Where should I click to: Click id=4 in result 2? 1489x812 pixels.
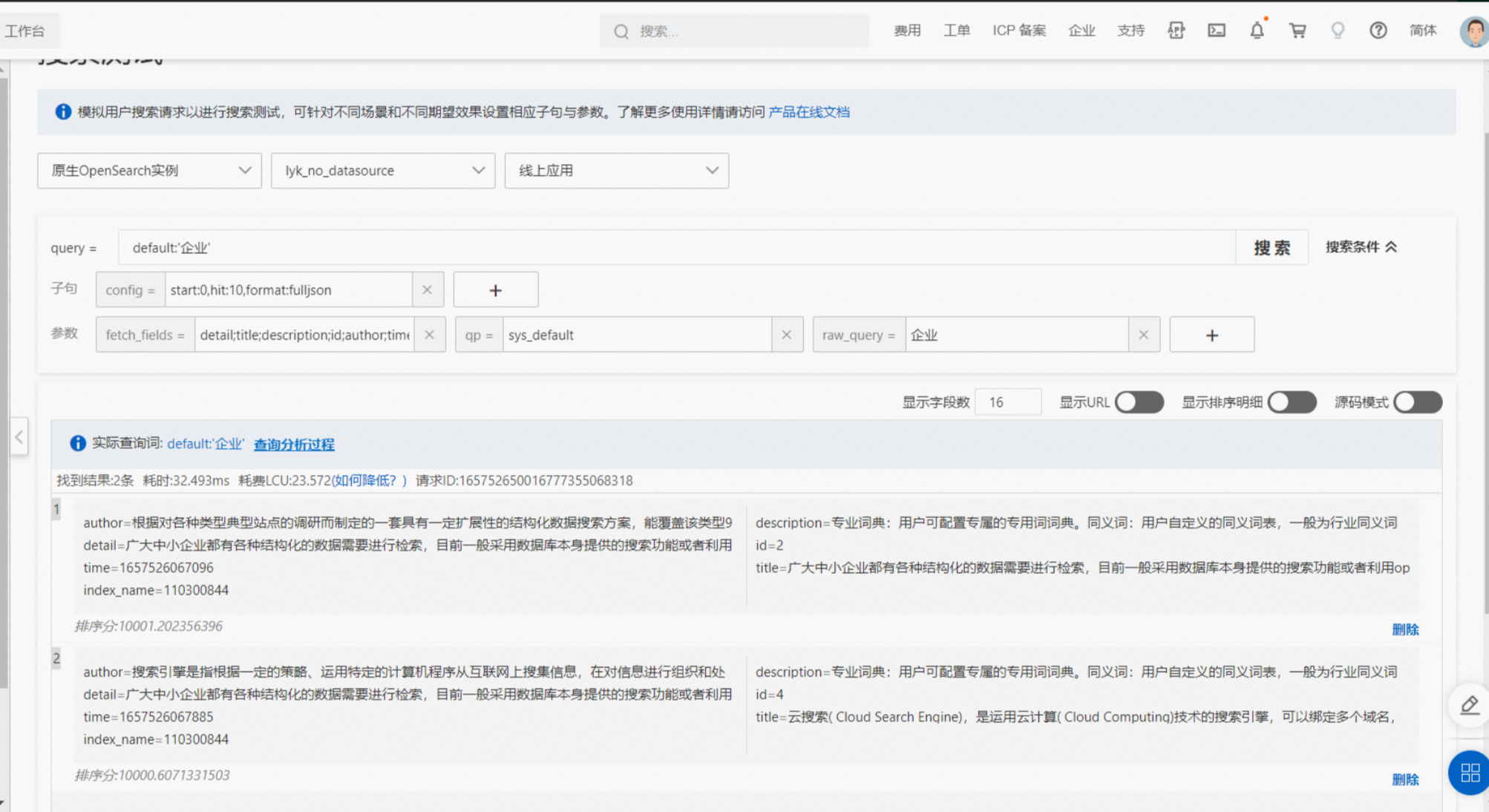point(770,695)
